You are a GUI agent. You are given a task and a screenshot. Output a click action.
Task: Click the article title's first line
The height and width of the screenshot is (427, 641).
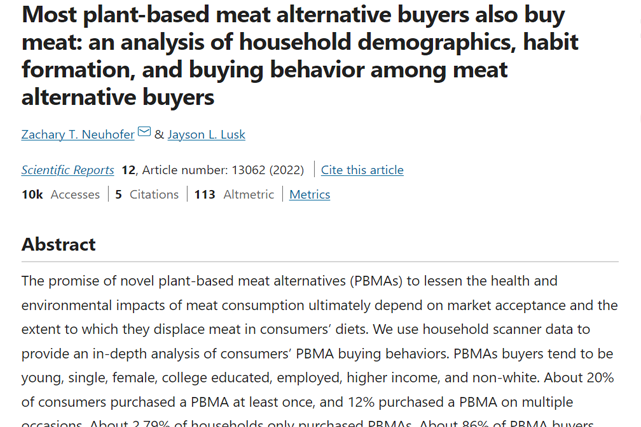pos(293,15)
